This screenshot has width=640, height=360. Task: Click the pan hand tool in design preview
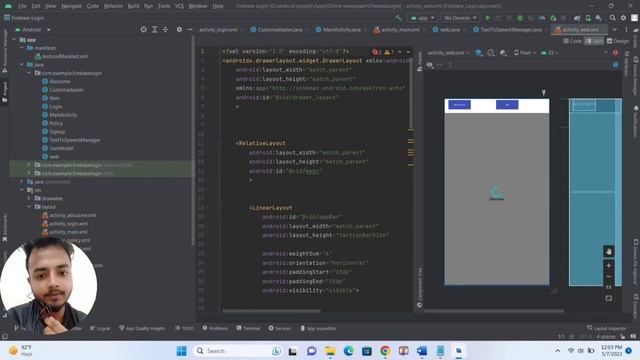609,251
